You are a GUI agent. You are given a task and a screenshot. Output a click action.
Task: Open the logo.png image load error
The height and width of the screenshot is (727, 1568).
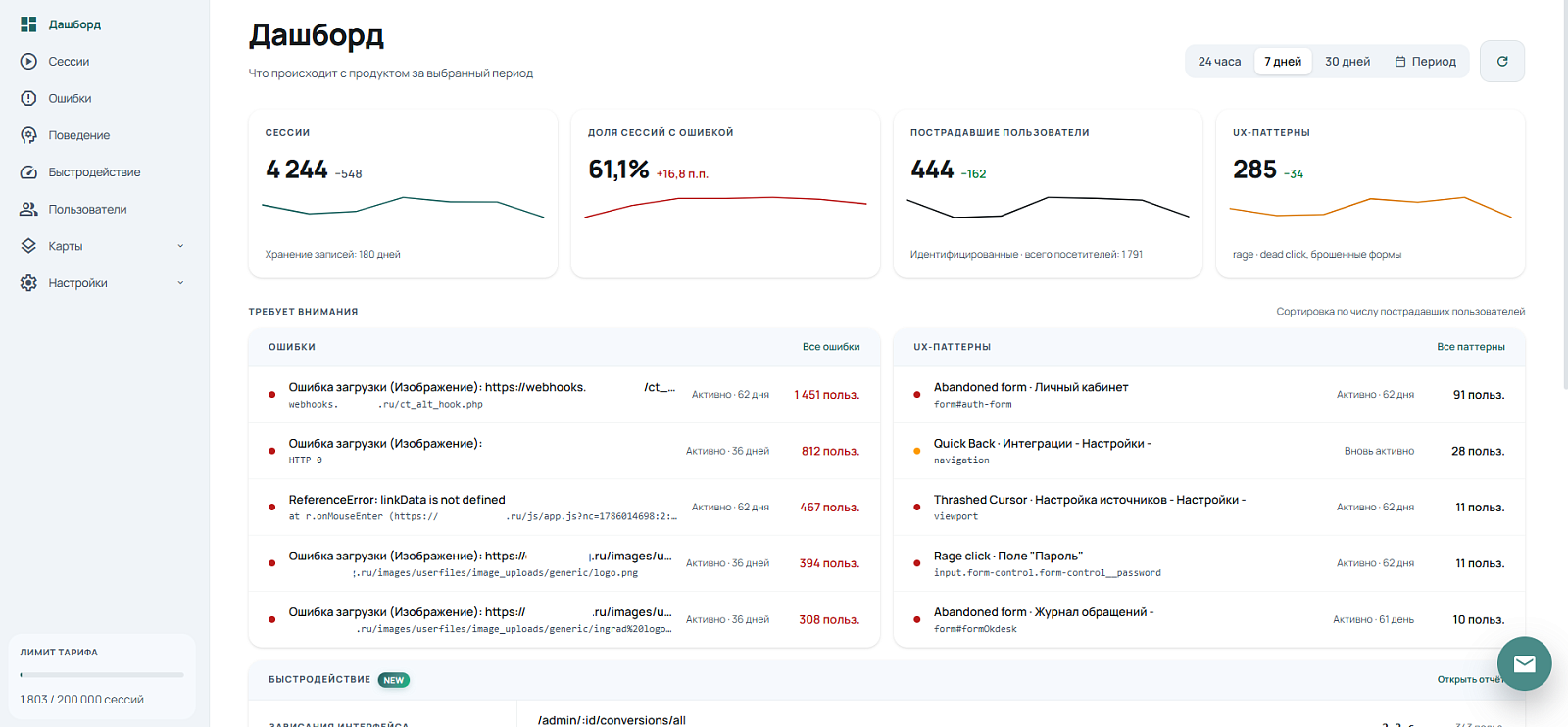(564, 563)
